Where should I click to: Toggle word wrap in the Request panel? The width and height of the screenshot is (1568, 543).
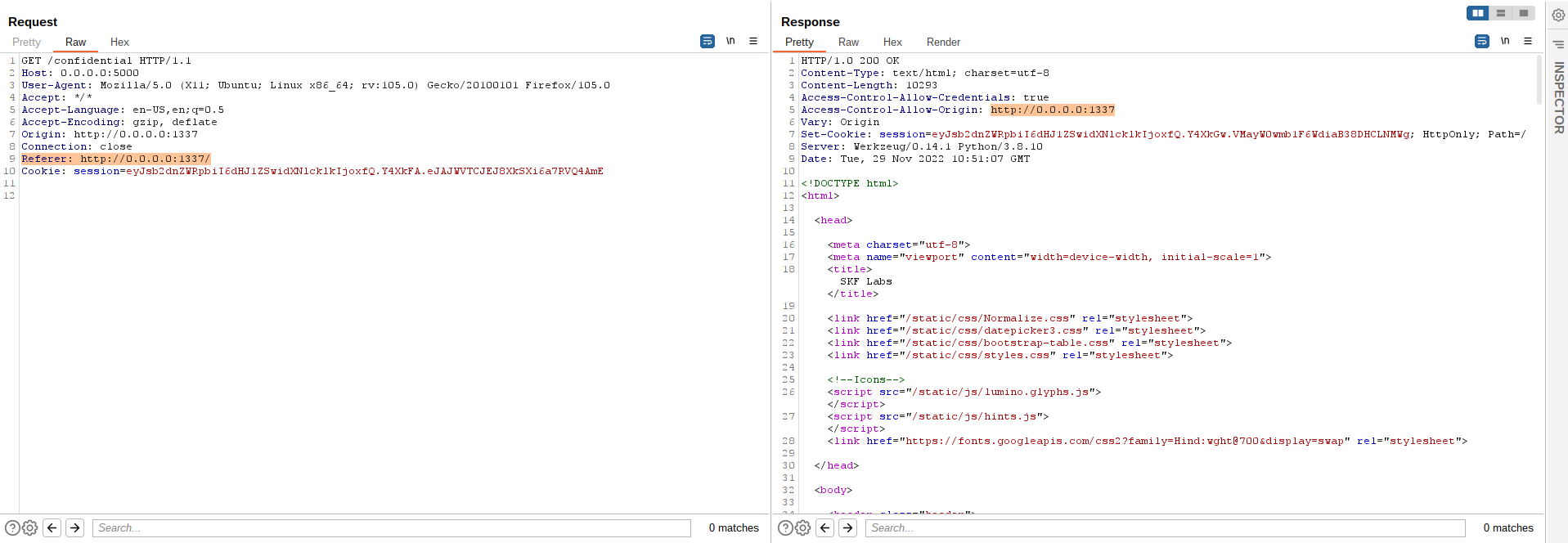708,41
